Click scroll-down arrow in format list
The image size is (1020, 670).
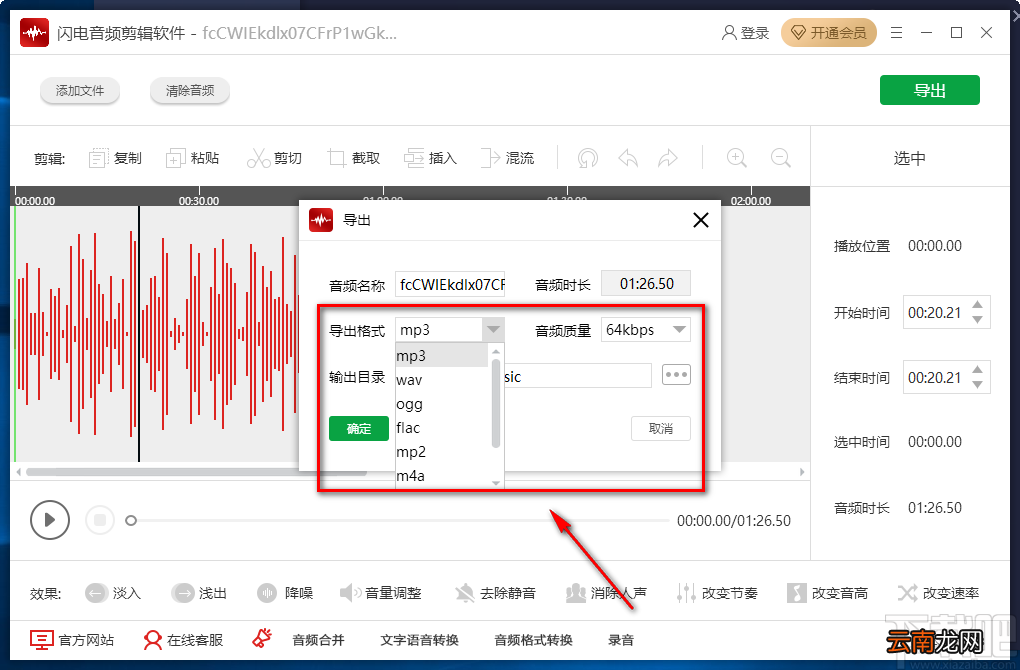point(496,483)
